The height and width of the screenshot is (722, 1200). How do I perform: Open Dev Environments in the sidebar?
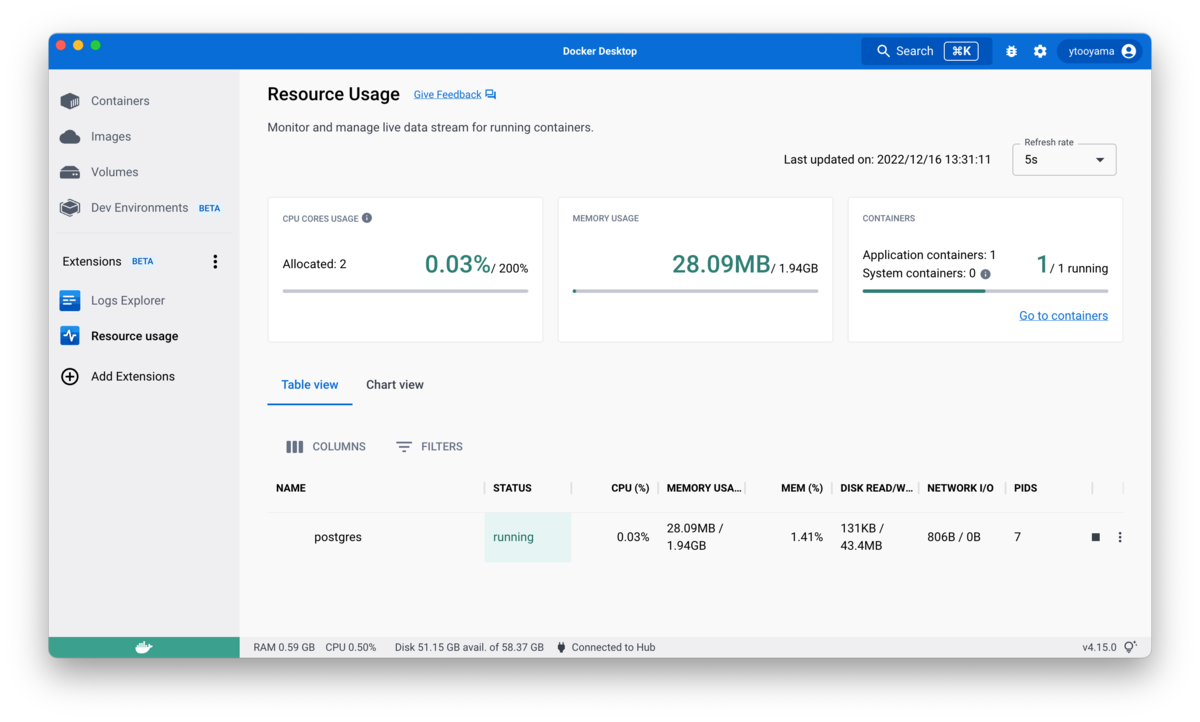(x=139, y=208)
